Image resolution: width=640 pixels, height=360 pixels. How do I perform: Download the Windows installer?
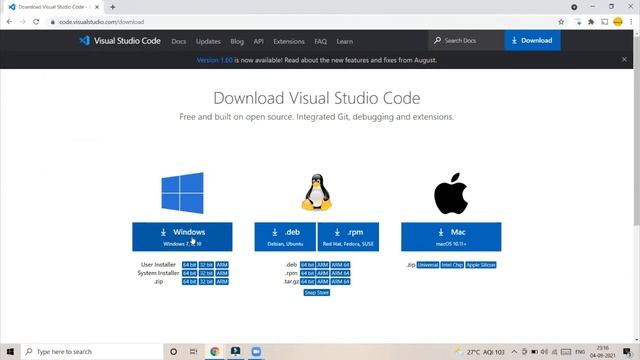tap(182, 237)
